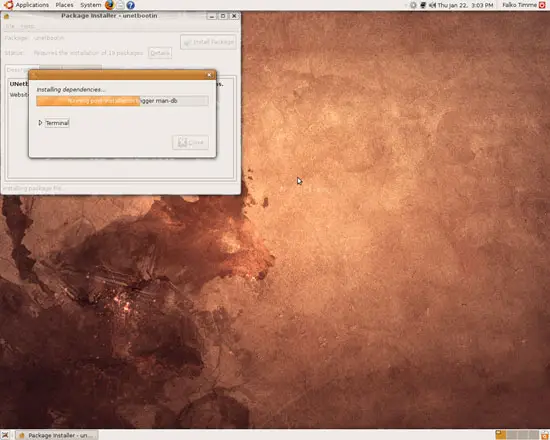
Task: Expand the Terminal disclosure triangle
Action: (x=40, y=123)
